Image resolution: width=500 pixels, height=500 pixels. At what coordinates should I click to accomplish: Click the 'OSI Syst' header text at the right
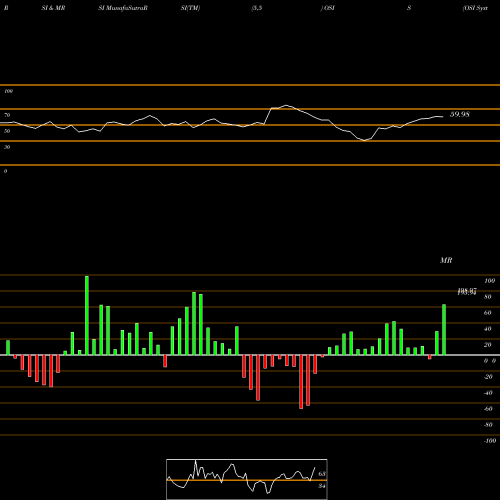[x=475, y=8]
